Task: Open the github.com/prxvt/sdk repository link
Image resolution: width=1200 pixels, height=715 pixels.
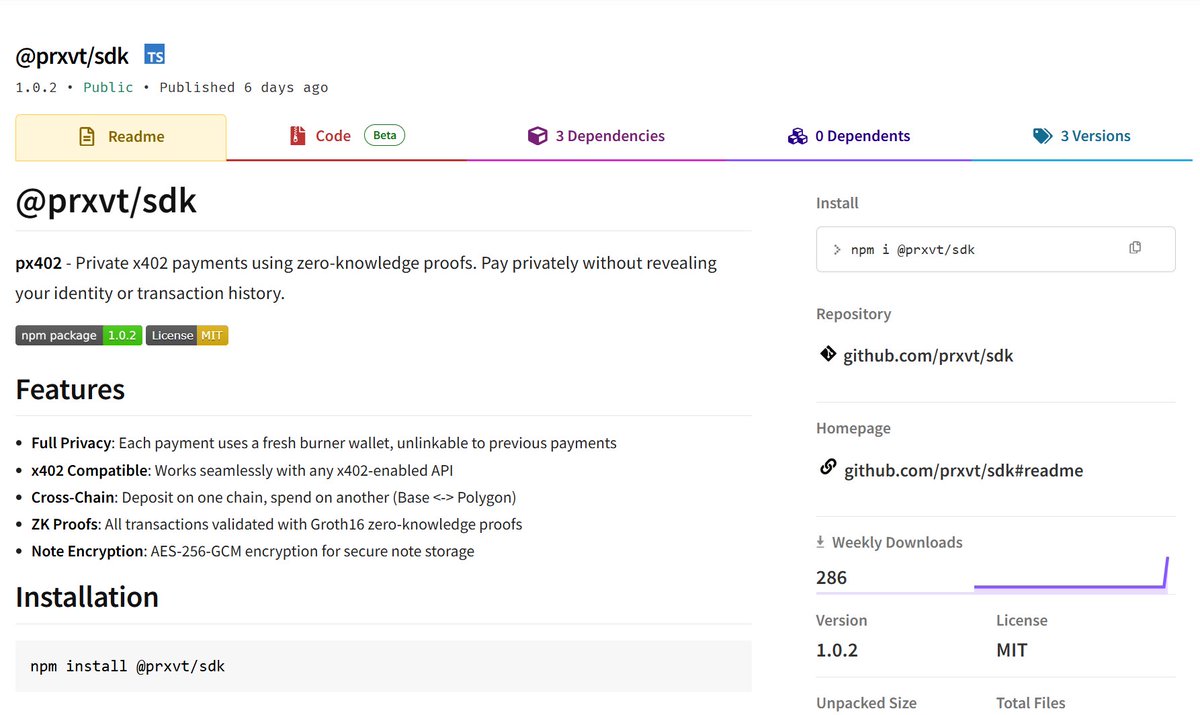Action: (x=928, y=355)
